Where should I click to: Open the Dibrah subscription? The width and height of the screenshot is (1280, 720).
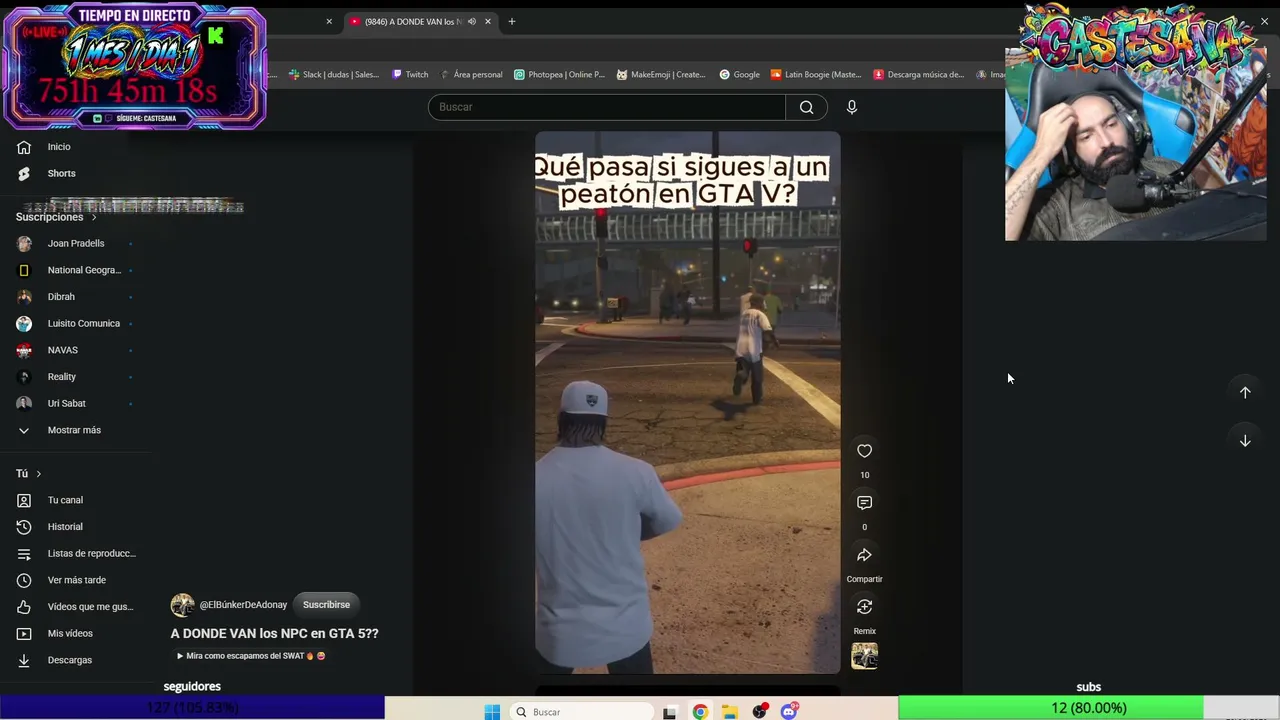(61, 297)
